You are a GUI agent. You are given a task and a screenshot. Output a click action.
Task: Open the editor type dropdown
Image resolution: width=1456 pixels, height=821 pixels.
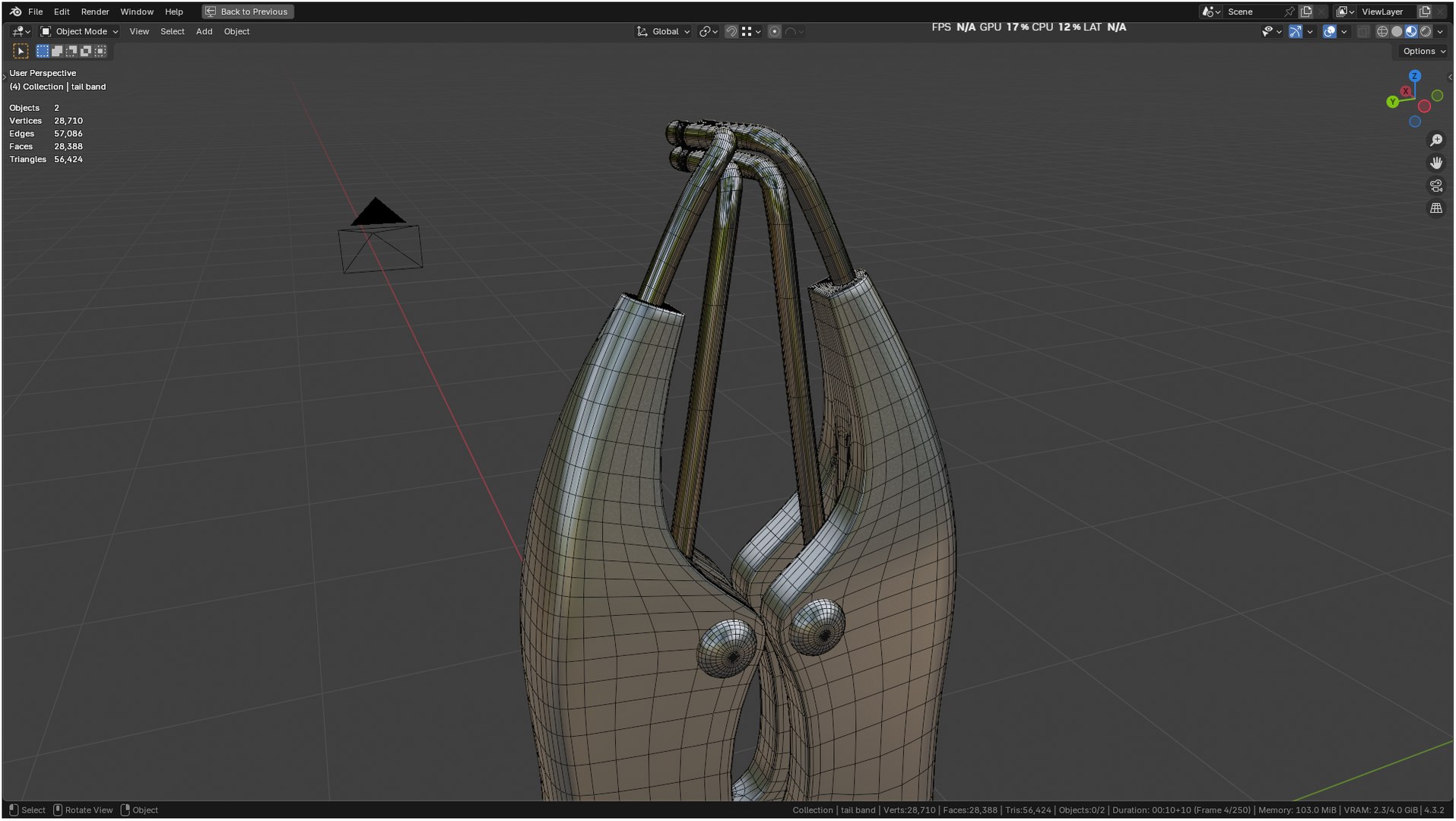click(x=21, y=31)
